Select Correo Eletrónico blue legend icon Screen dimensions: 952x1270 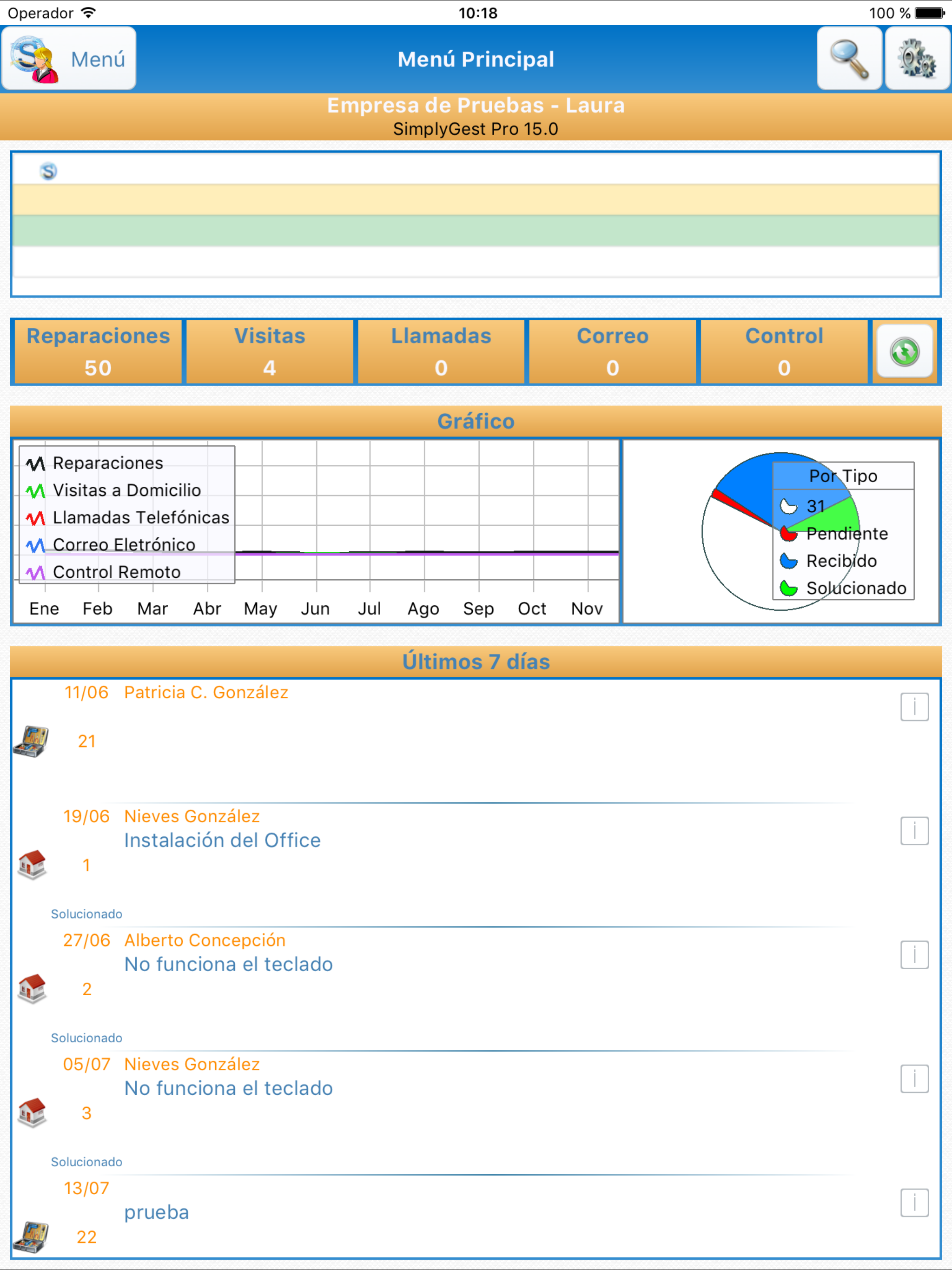[x=36, y=545]
